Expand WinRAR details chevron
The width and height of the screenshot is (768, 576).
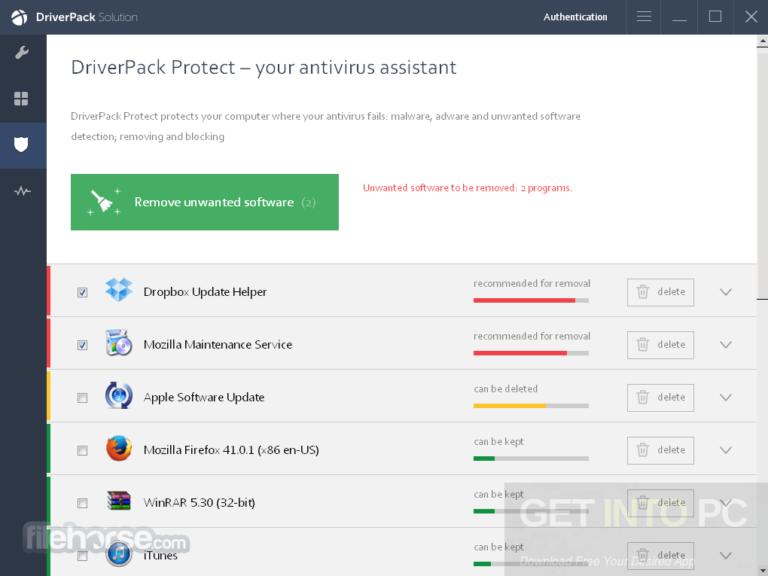coord(726,503)
